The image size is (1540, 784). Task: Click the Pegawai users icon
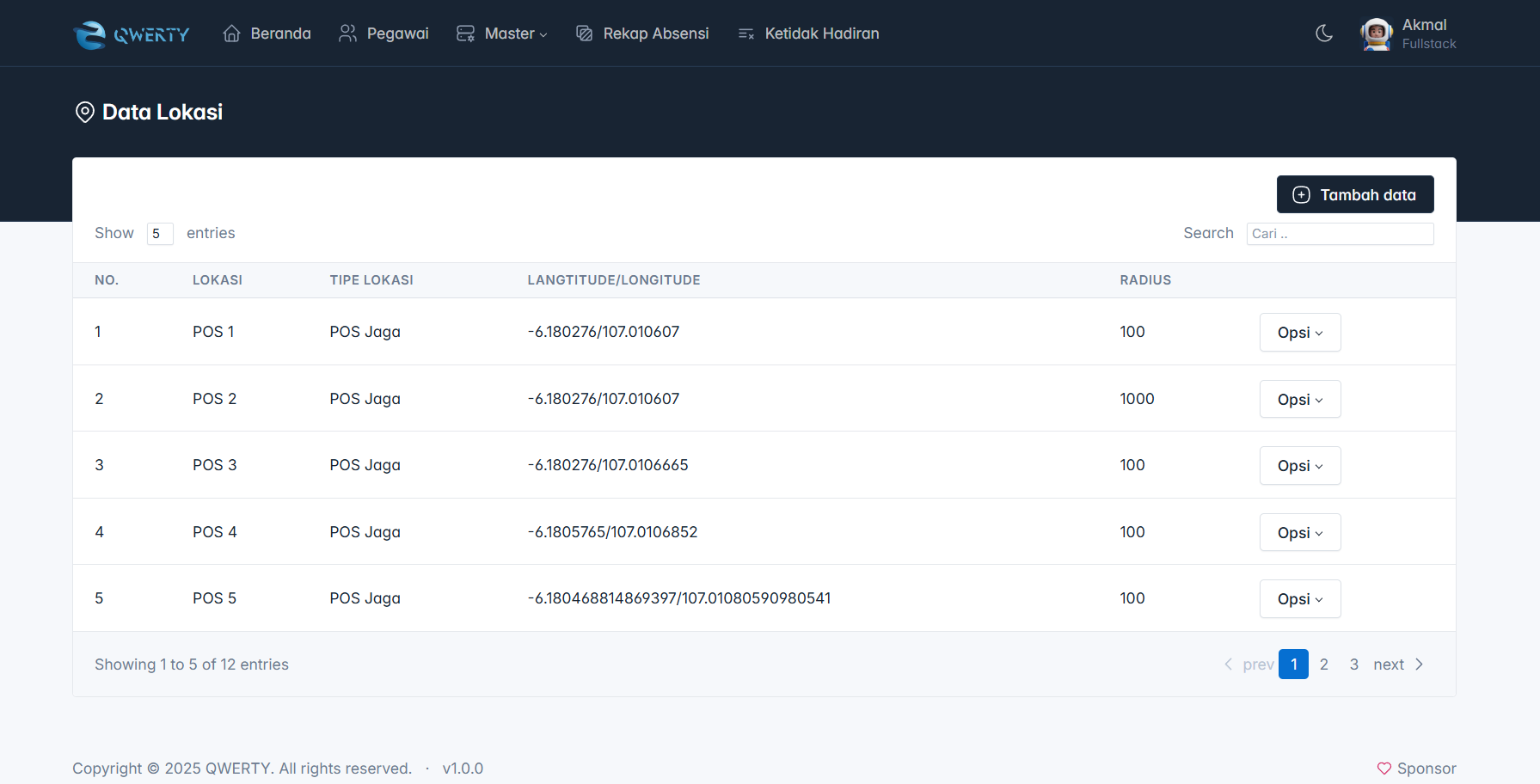coord(347,34)
